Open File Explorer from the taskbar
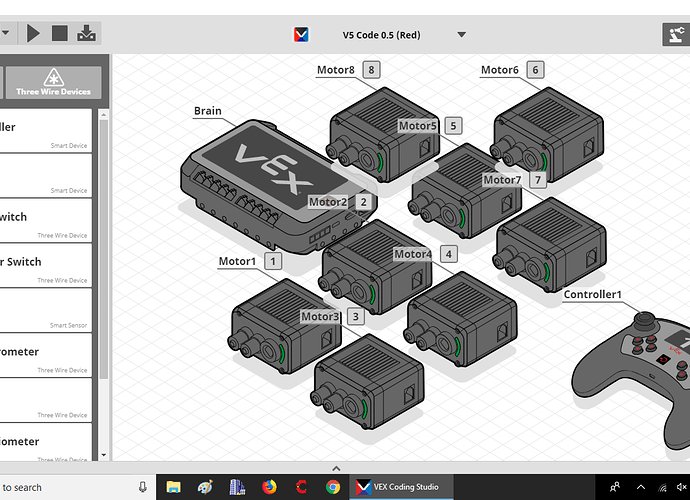This screenshot has width=690, height=500. (173, 487)
